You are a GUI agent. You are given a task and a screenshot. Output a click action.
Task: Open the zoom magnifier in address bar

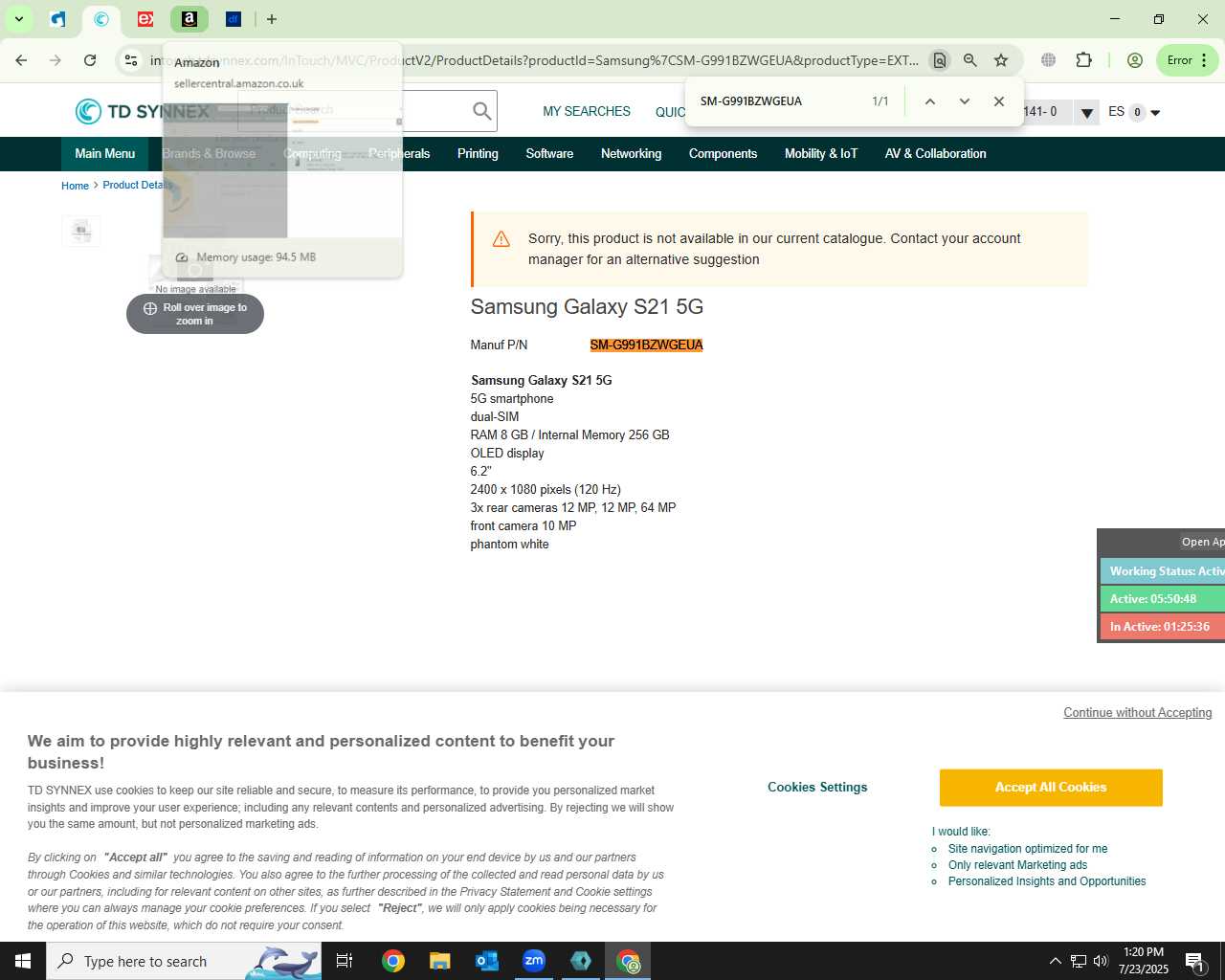click(x=970, y=60)
